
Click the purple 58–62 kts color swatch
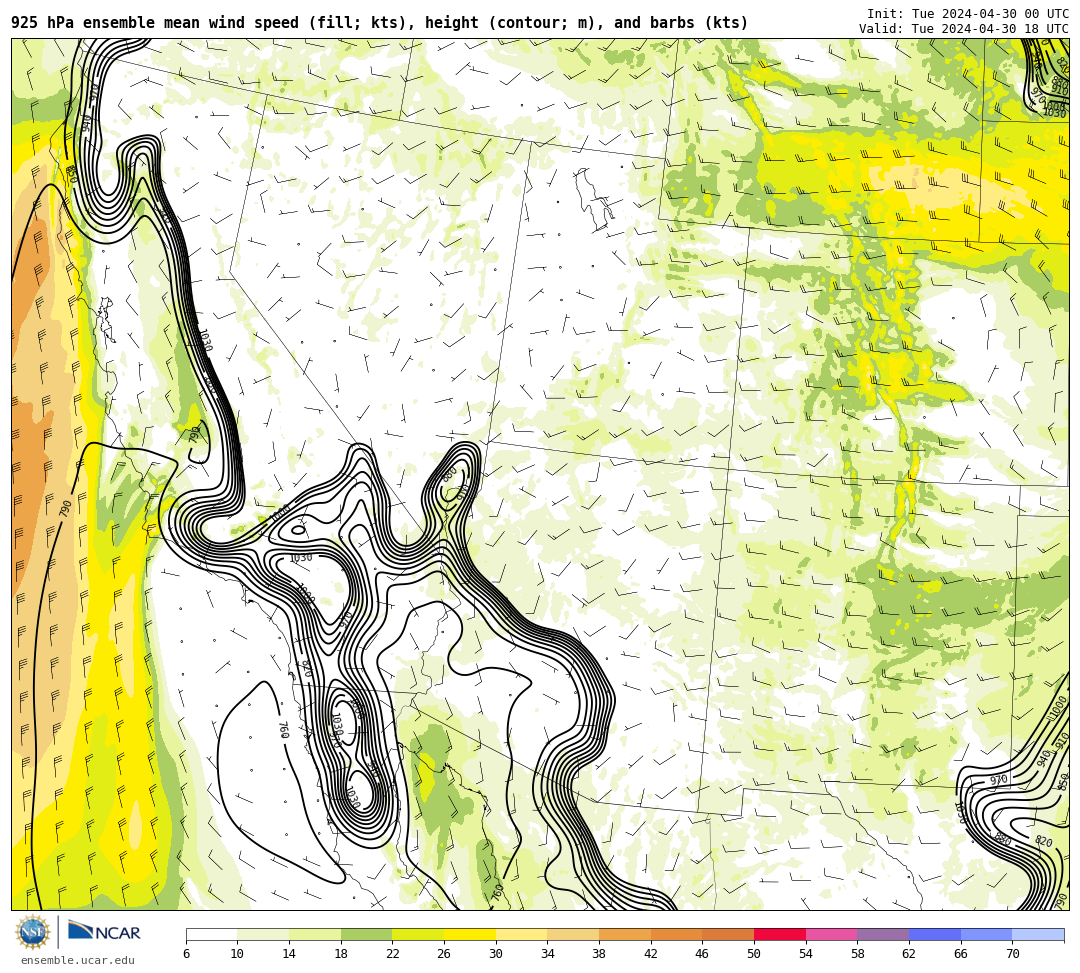pyautogui.click(x=883, y=934)
